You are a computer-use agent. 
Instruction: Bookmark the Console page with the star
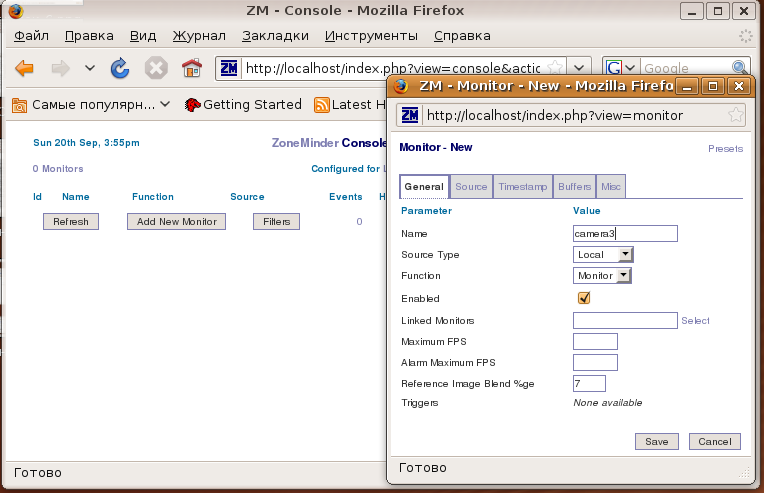click(x=555, y=68)
